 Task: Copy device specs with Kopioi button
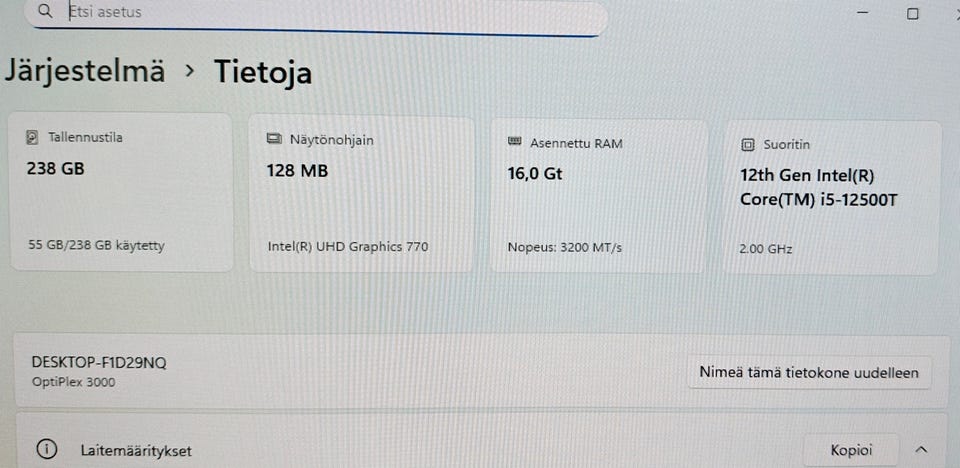coord(851,450)
